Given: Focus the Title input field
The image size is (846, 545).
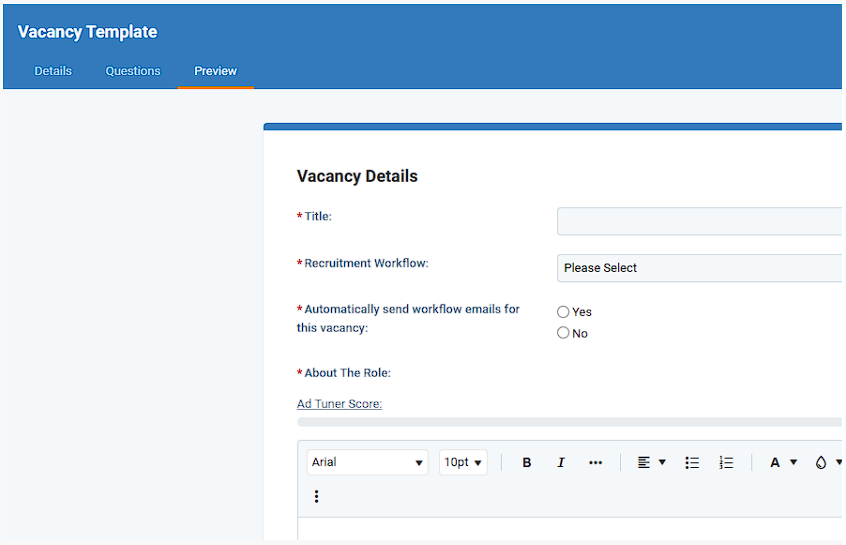Looking at the screenshot, I should point(699,221).
